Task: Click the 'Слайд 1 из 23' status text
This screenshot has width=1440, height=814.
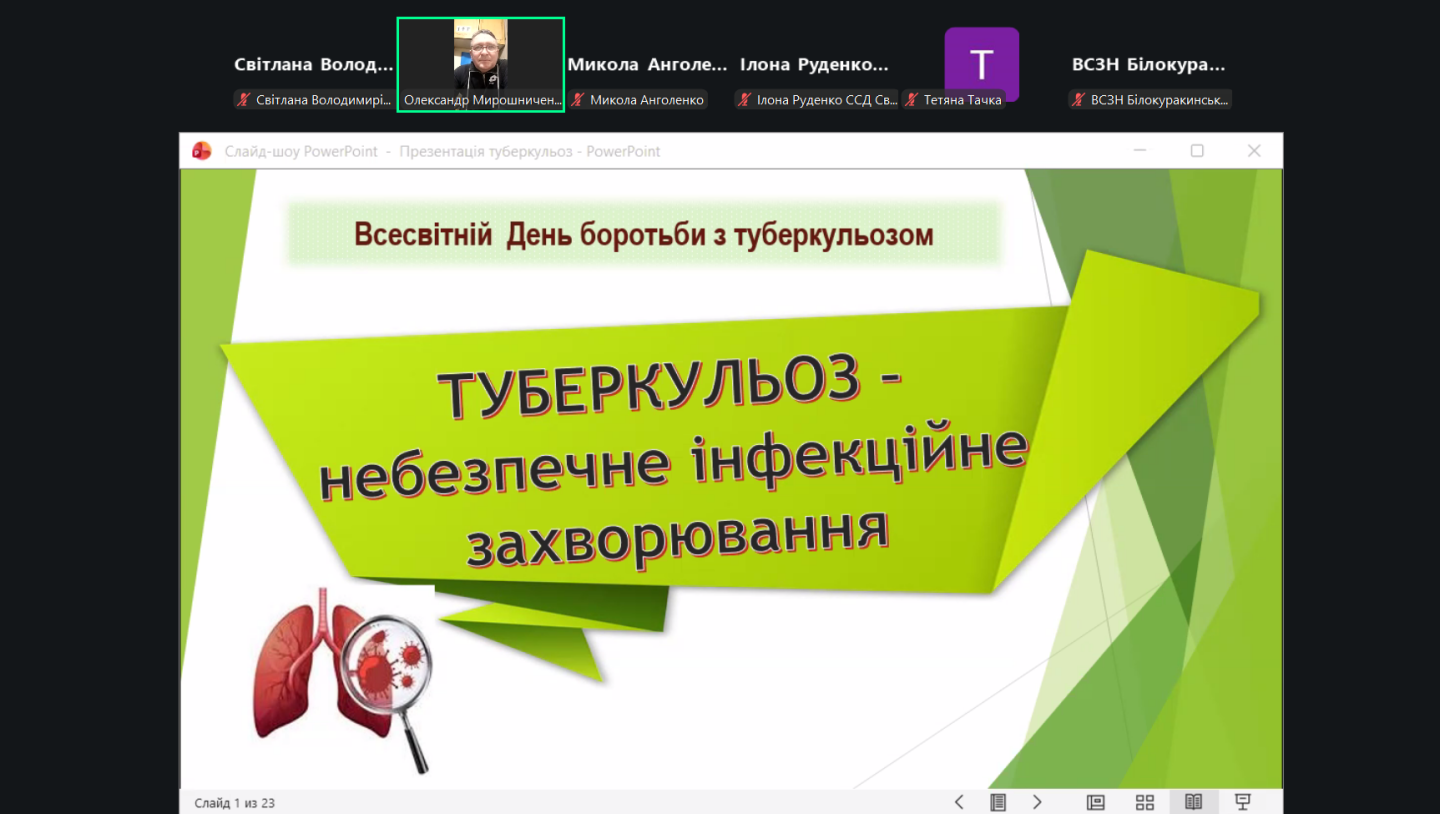Action: pos(235,803)
